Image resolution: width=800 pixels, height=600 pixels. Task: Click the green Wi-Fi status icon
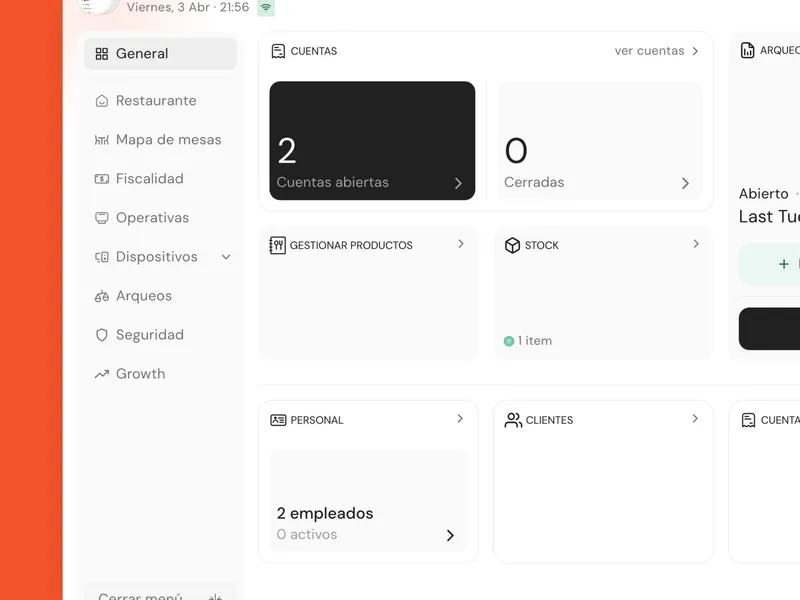pos(266,8)
